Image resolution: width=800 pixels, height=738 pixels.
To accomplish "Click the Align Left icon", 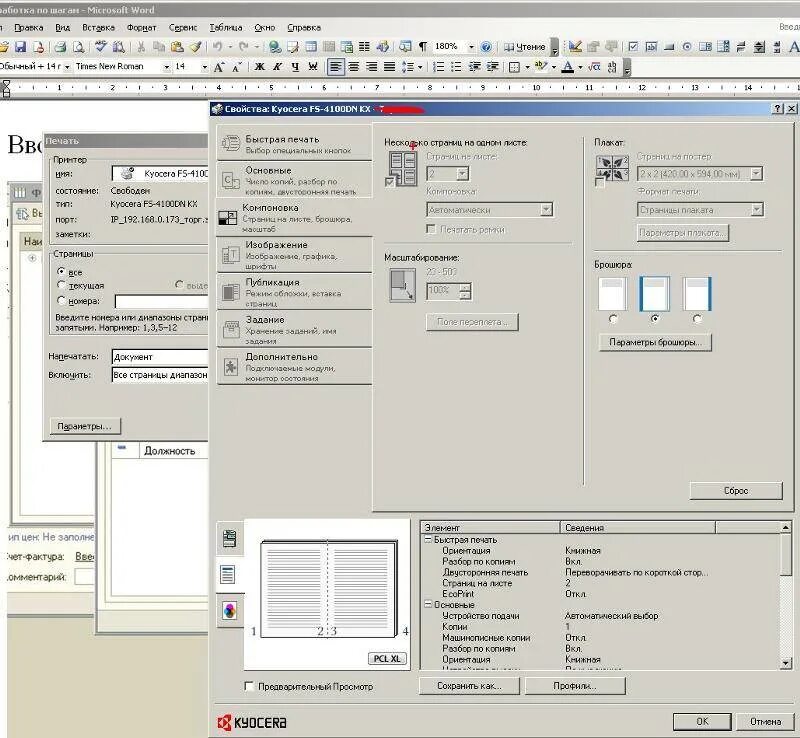I will 335,67.
